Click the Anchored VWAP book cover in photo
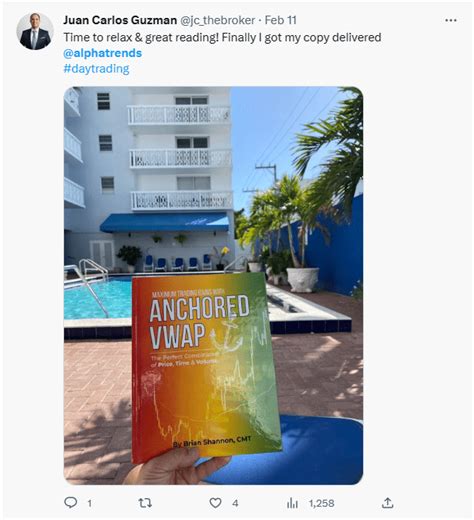This screenshot has width=474, height=520. point(205,367)
